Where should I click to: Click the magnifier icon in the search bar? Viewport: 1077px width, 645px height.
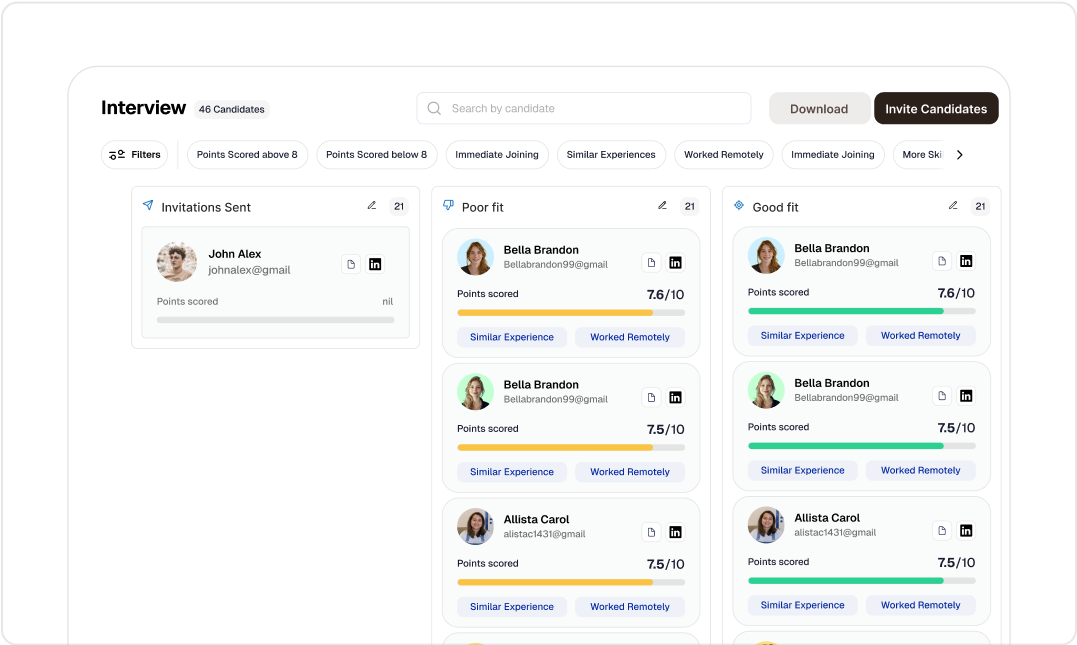point(434,109)
